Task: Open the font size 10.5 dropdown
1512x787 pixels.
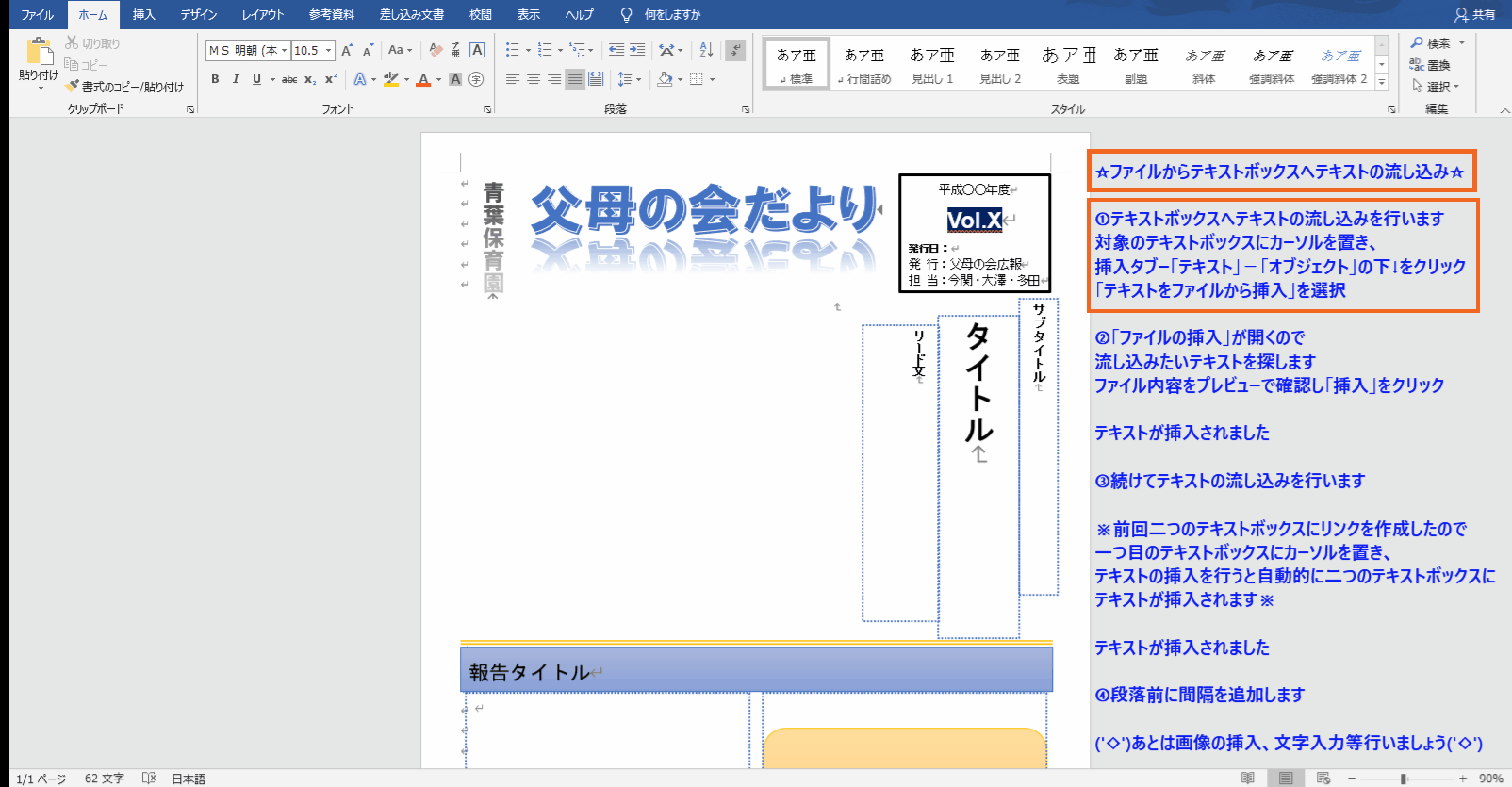Action: click(328, 51)
